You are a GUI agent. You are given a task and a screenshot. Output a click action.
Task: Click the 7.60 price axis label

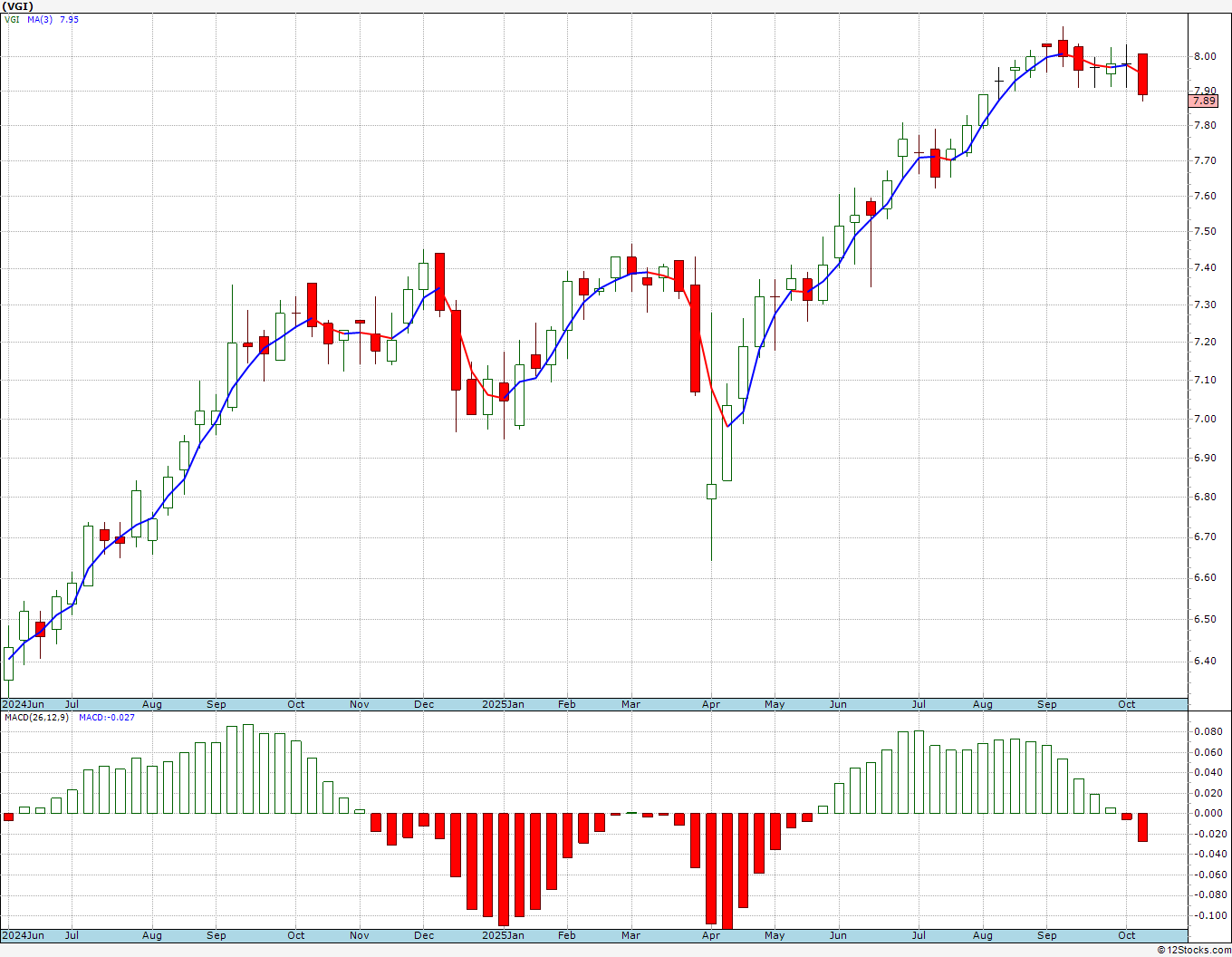tap(1204, 196)
